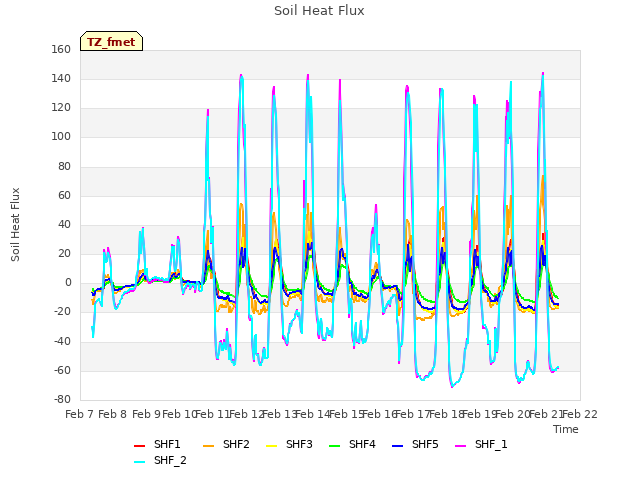Click the Feb 8 x-axis tick label
This screenshot has height=480, width=640.
113,414
